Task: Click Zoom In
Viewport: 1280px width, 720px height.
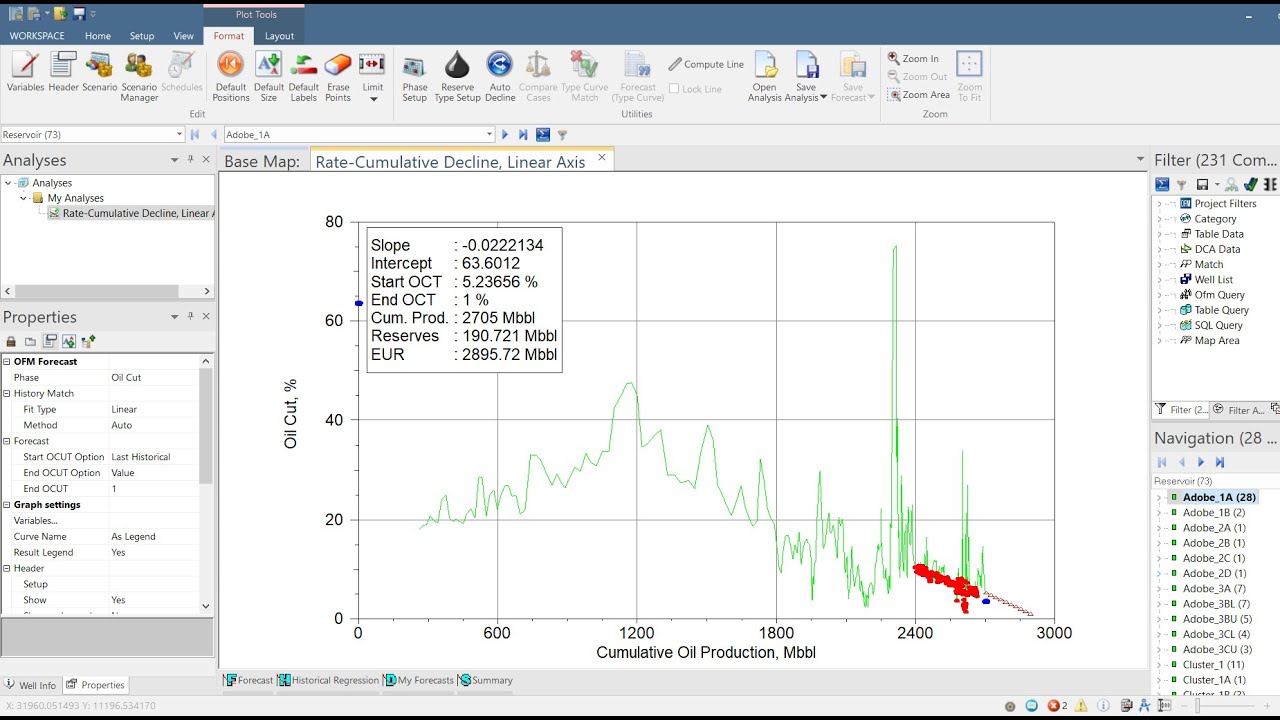Action: [x=913, y=58]
